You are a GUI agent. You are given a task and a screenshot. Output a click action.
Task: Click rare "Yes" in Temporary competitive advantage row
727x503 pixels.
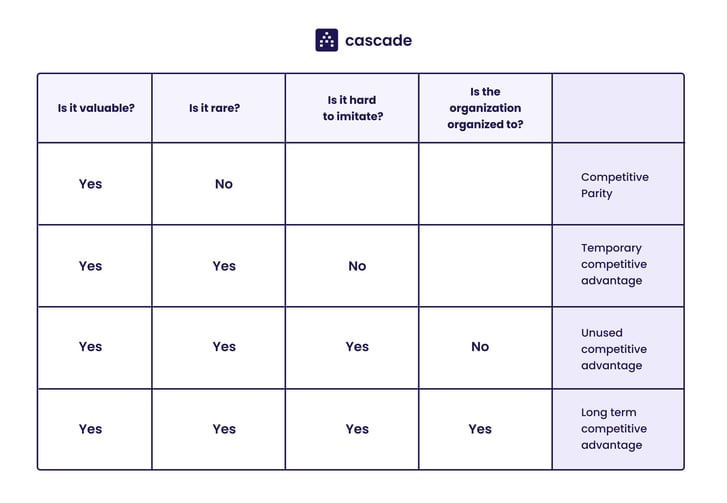coord(224,266)
